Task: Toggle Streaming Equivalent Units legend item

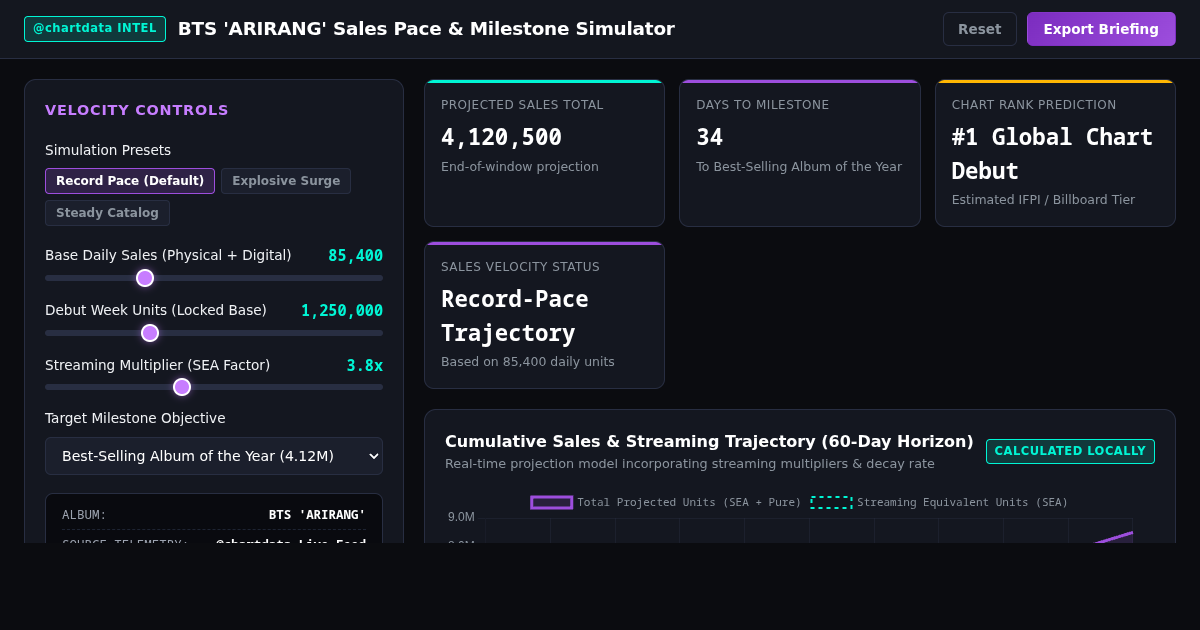Action: (939, 502)
